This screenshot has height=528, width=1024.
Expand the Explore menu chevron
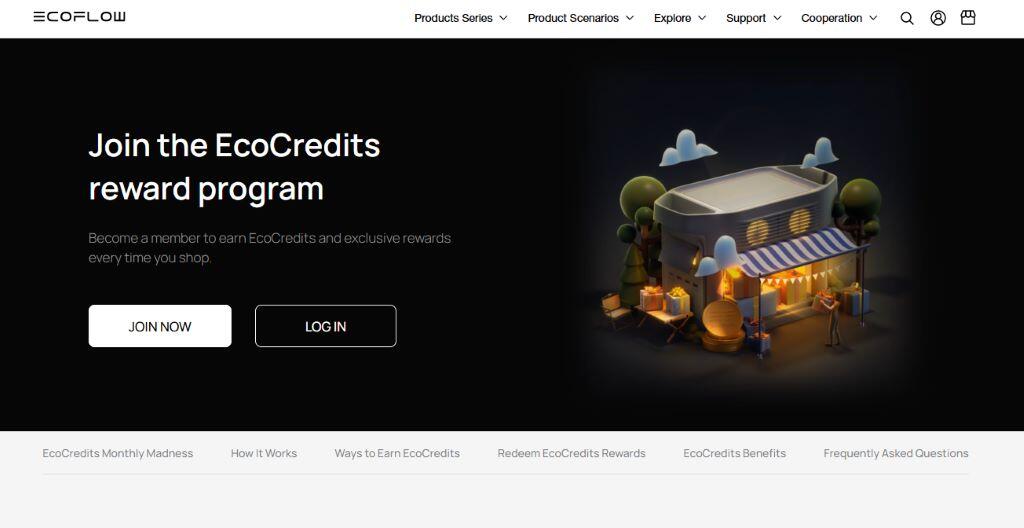pyautogui.click(x=702, y=18)
